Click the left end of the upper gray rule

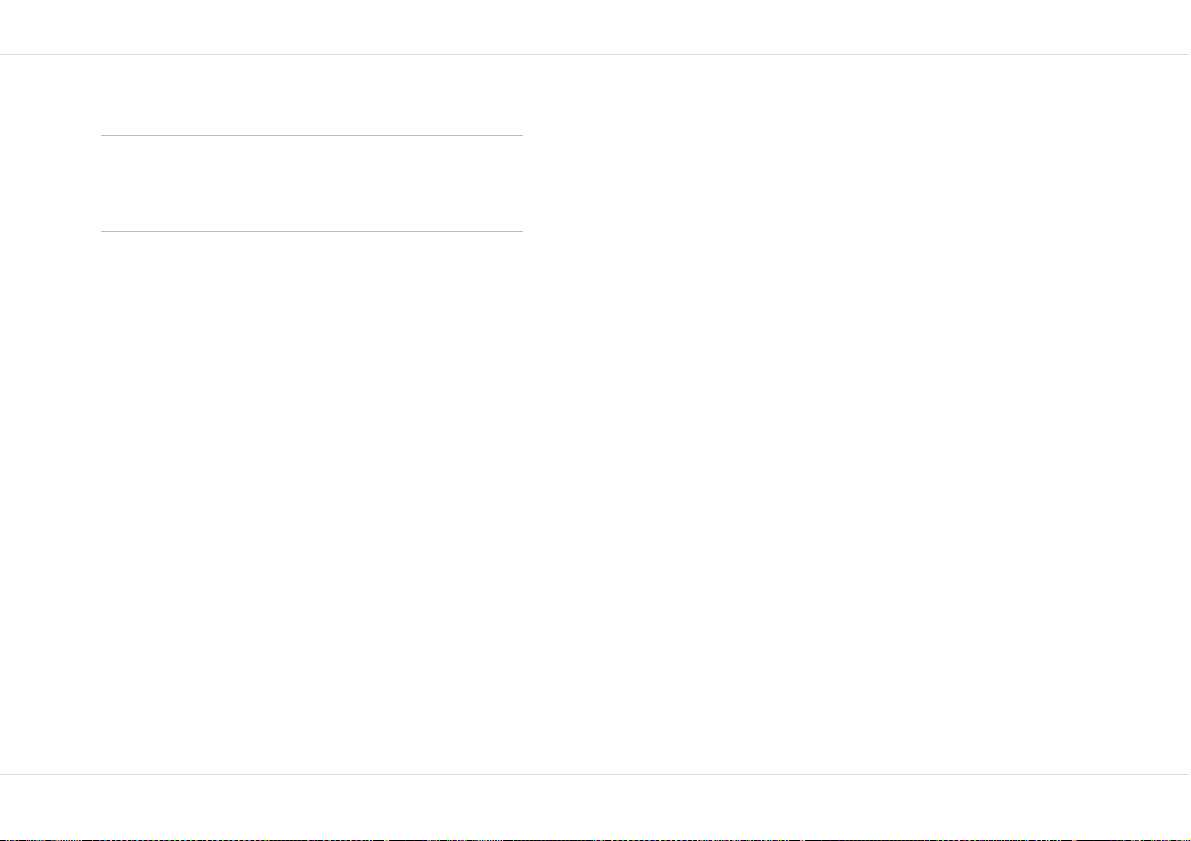(x=104, y=135)
